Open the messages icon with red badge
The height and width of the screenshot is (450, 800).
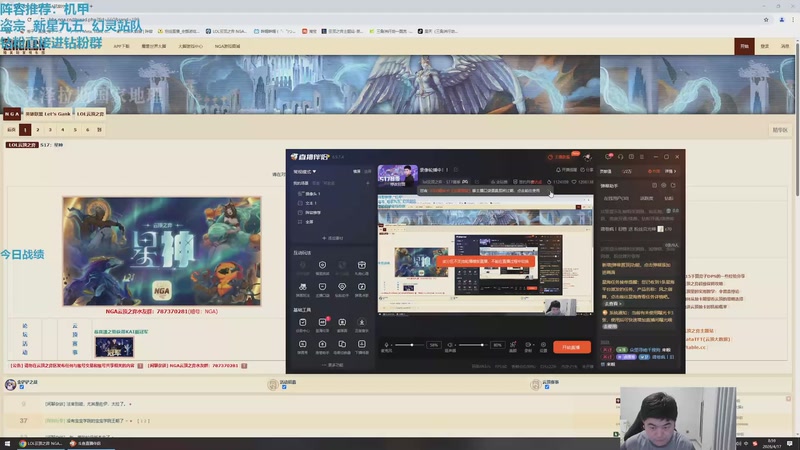(x=609, y=157)
